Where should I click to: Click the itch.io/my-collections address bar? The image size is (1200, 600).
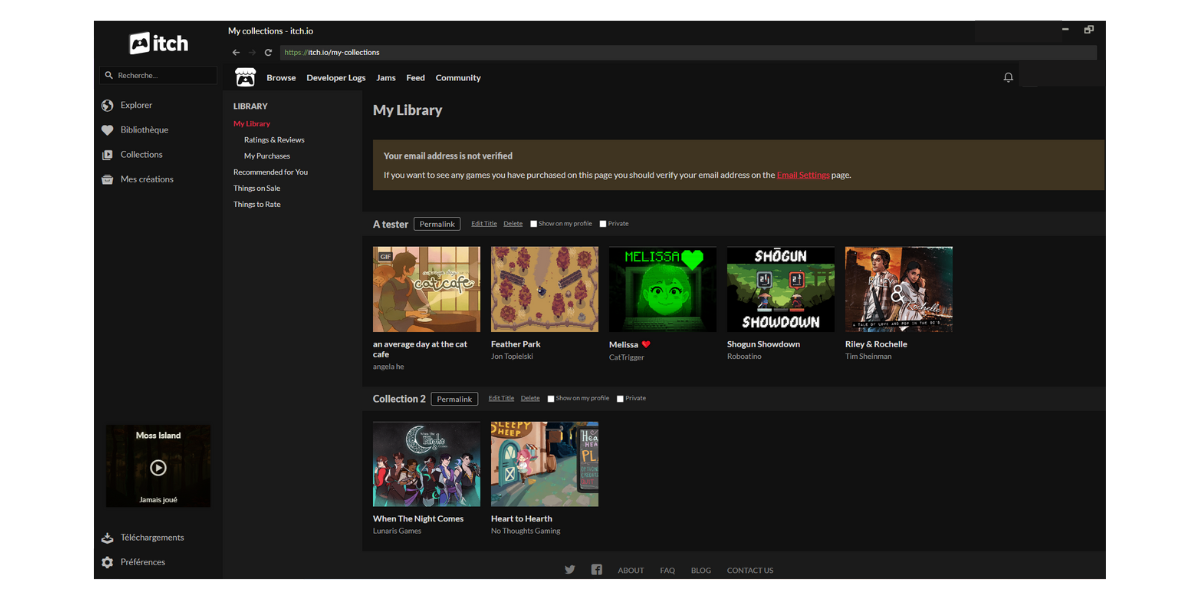(x=688, y=52)
